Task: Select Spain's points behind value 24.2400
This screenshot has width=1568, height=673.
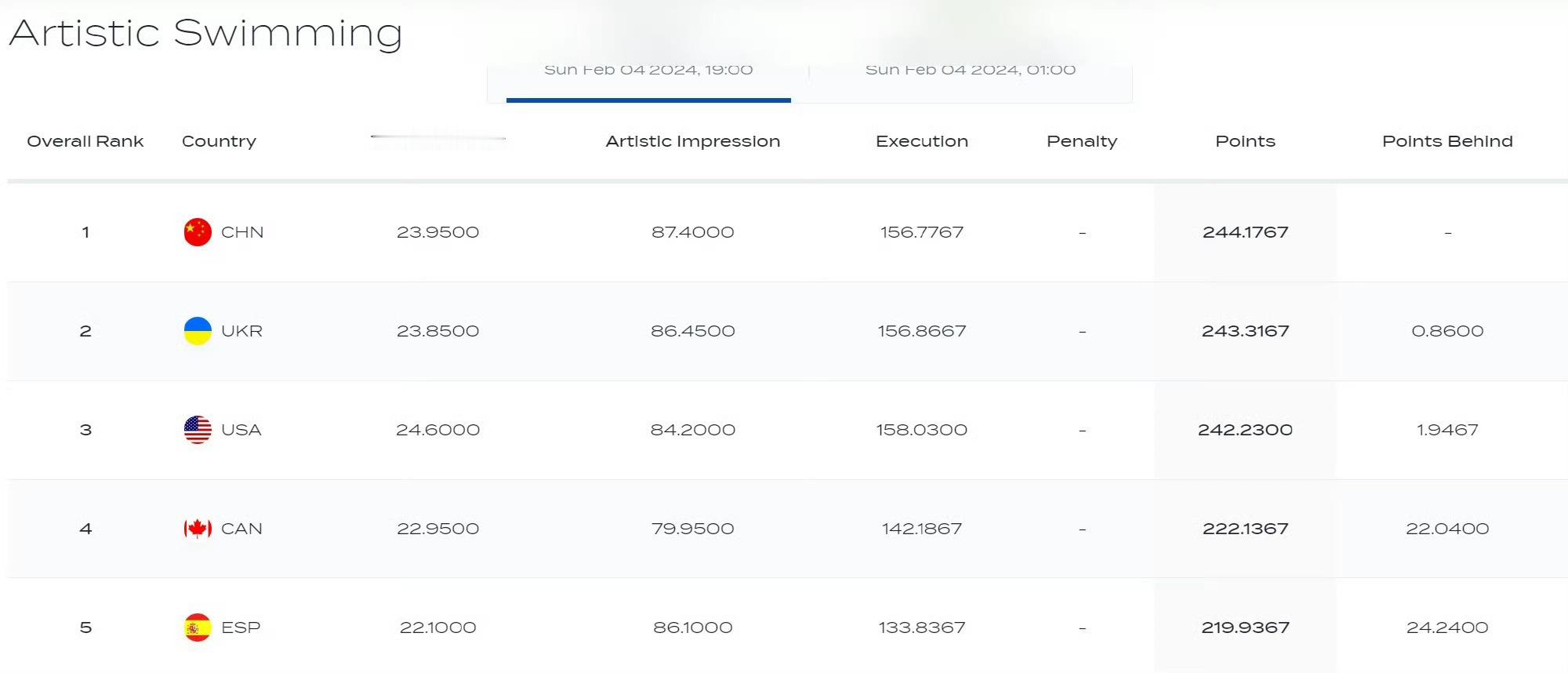Action: click(x=1447, y=628)
